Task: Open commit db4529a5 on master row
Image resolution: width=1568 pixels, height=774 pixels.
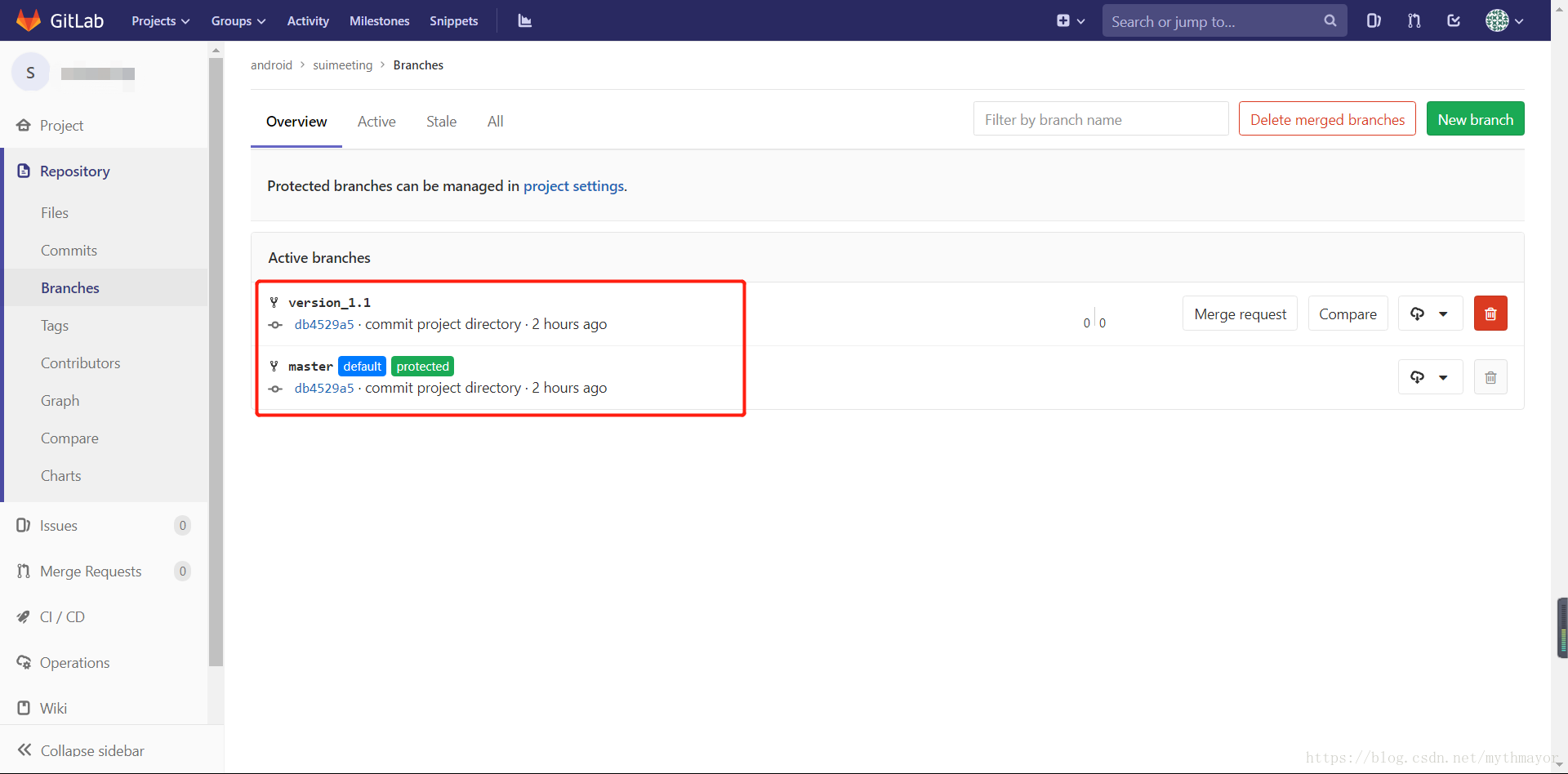Action: (x=324, y=388)
